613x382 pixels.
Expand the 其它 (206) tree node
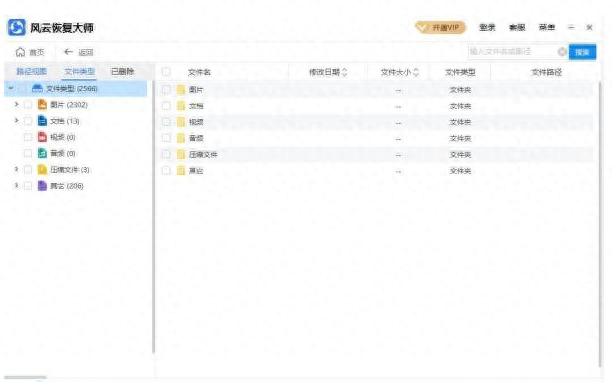[x=16, y=185]
